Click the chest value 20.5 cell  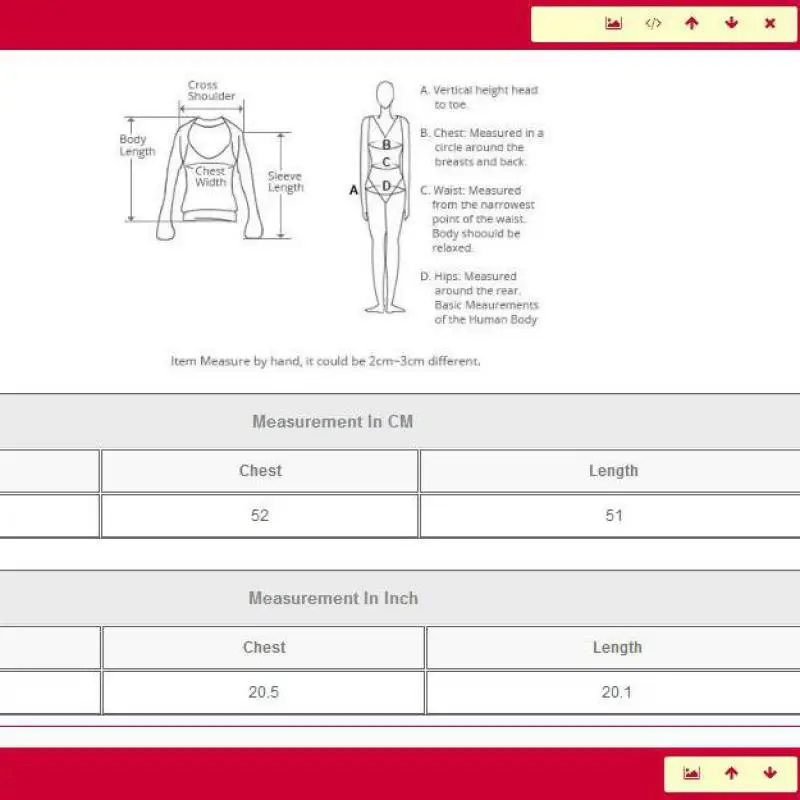(264, 692)
